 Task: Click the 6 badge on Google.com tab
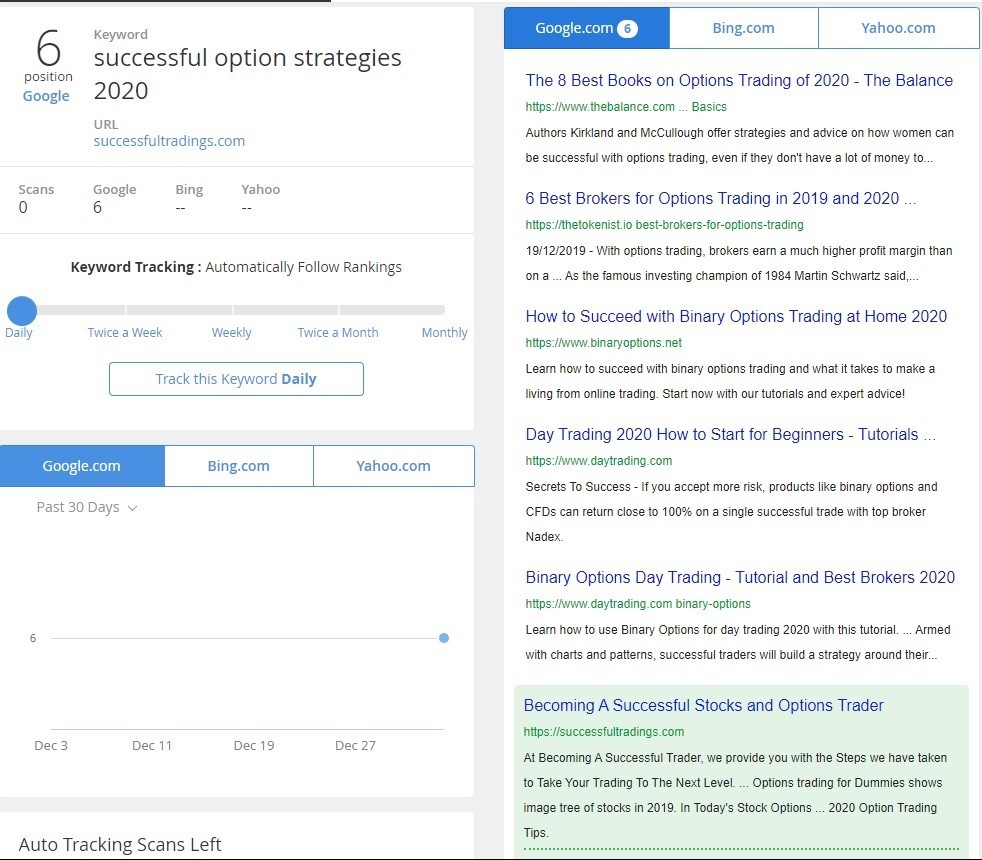pos(628,28)
